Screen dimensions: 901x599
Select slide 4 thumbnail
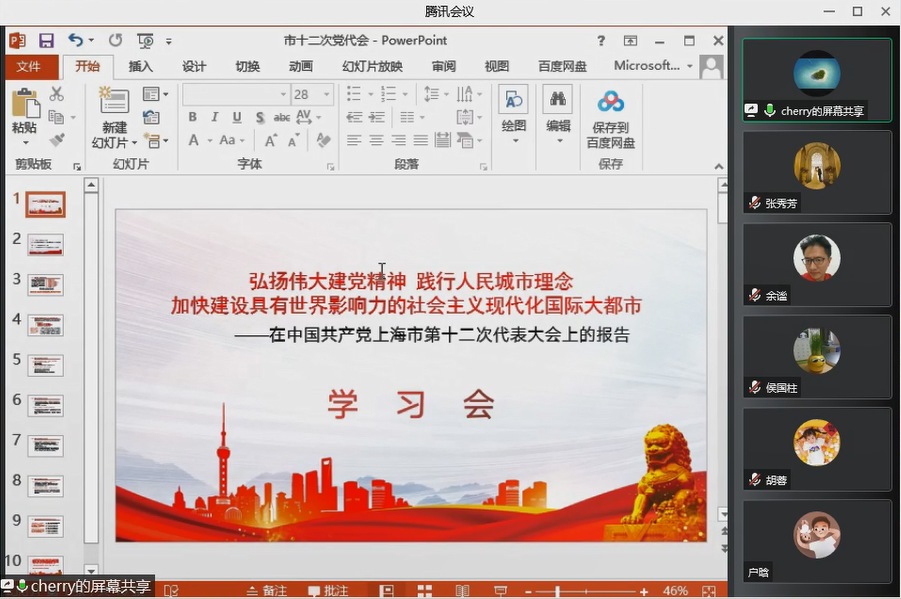click(45, 325)
